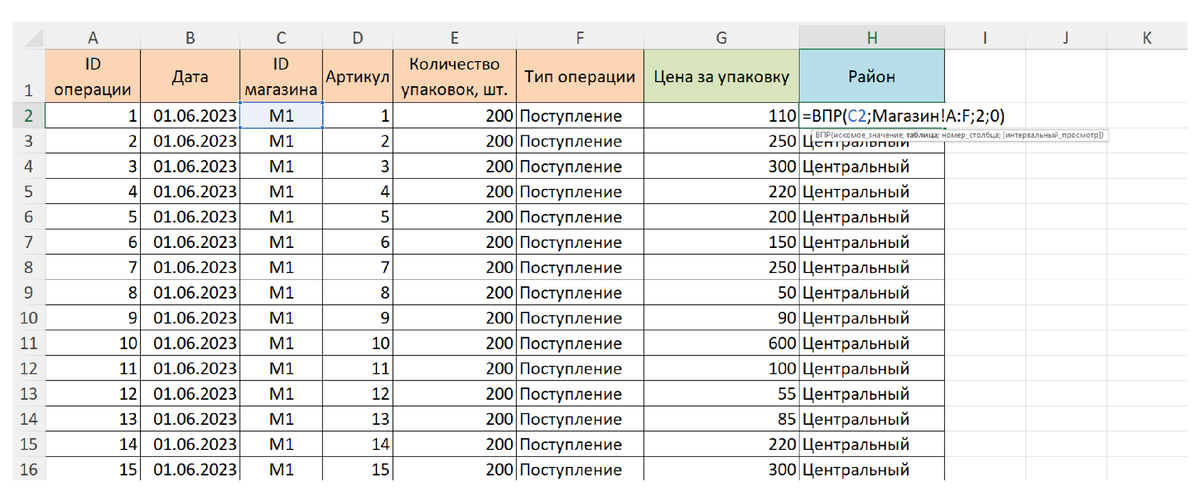1200x502 pixels.
Task: Select column D header
Action: [x=358, y=37]
